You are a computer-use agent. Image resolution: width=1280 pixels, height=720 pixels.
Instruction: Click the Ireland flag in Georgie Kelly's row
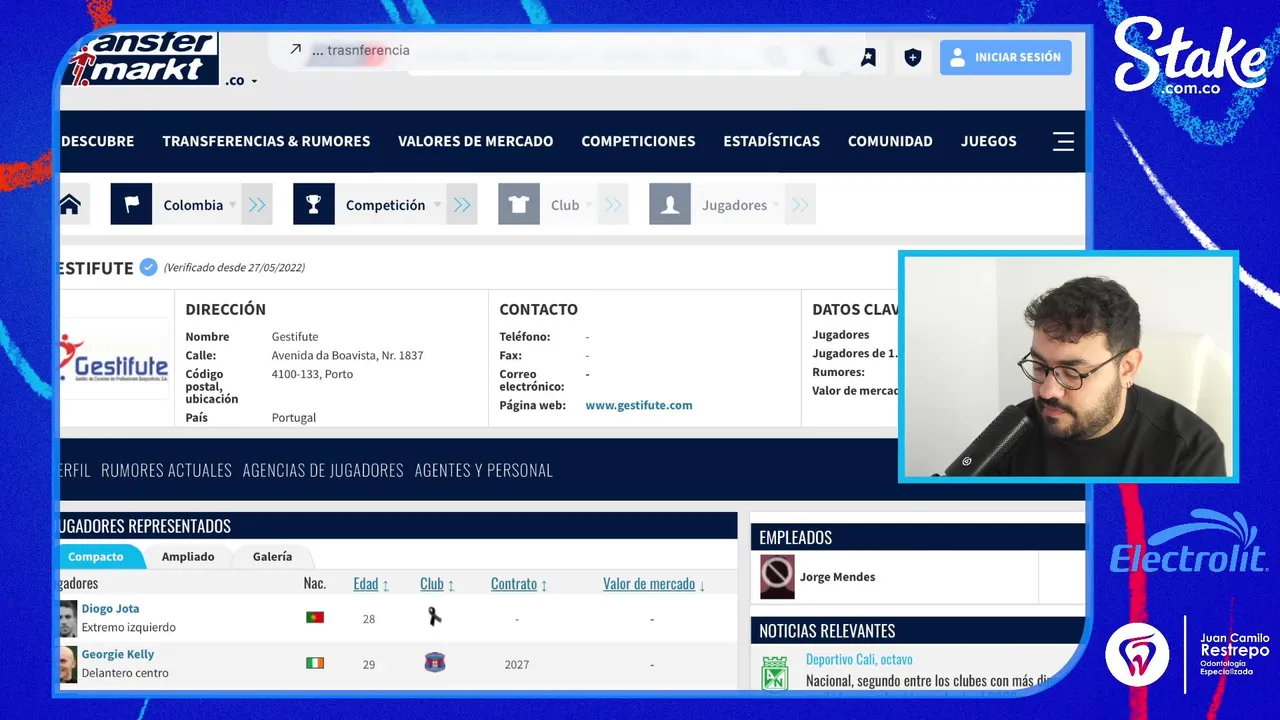[x=315, y=663]
